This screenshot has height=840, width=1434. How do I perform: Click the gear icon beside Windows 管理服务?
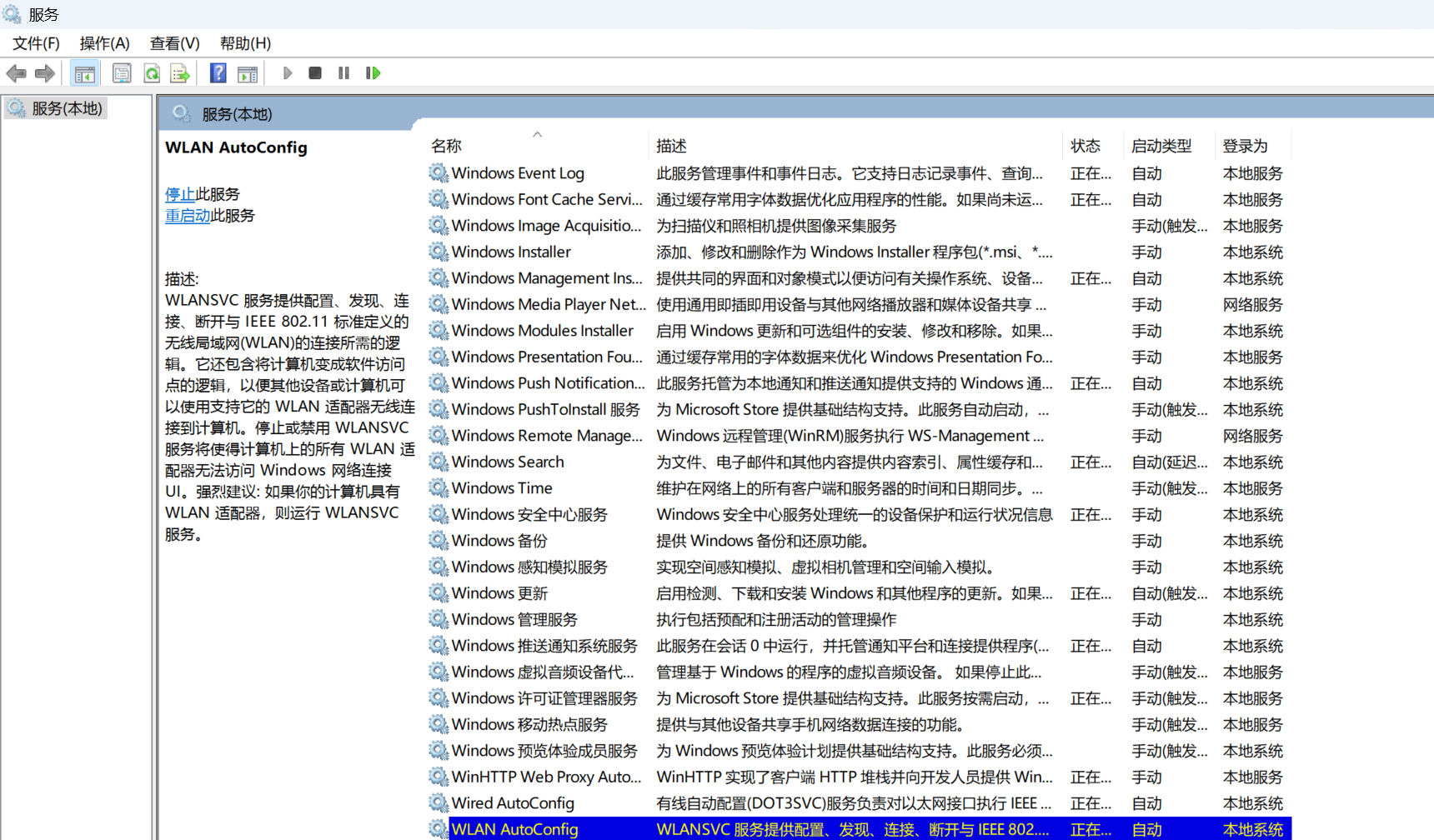pos(439,619)
